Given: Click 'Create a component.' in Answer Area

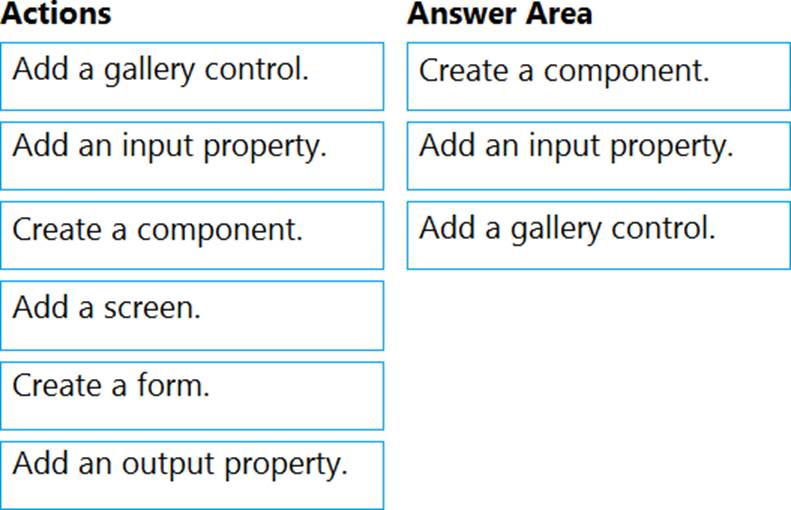Looking at the screenshot, I should click(599, 77).
